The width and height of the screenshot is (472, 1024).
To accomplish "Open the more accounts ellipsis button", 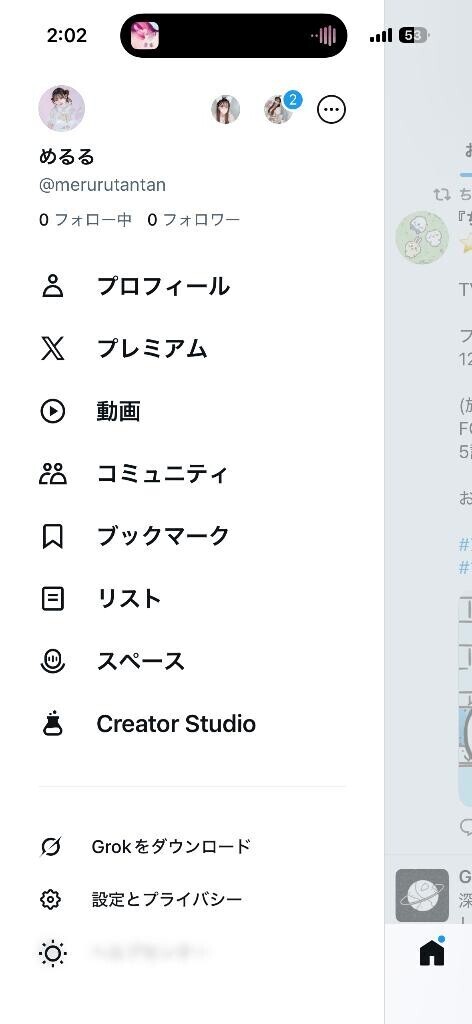I will [332, 110].
